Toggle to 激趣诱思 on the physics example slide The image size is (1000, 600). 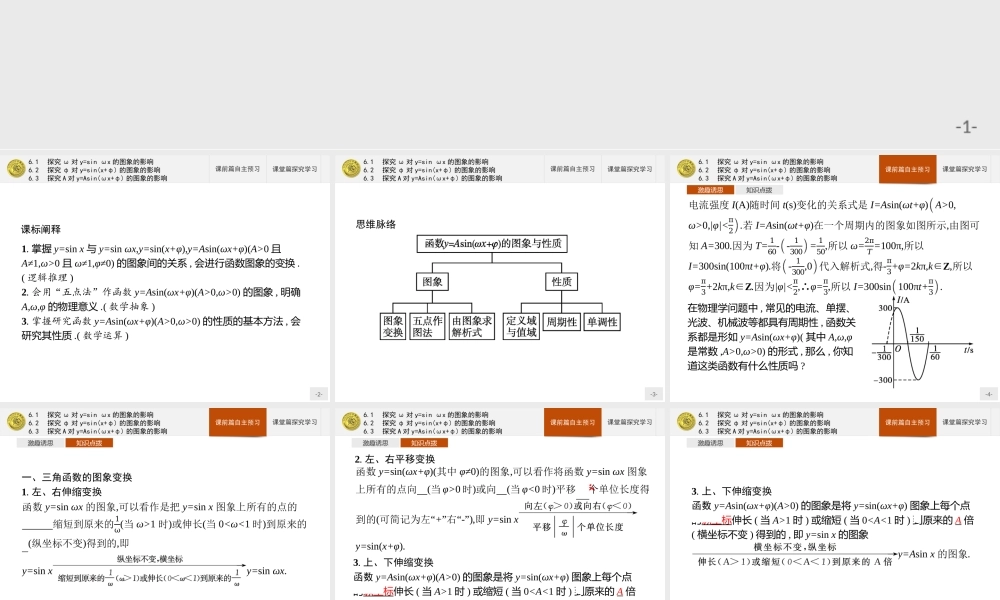[x=710, y=188]
